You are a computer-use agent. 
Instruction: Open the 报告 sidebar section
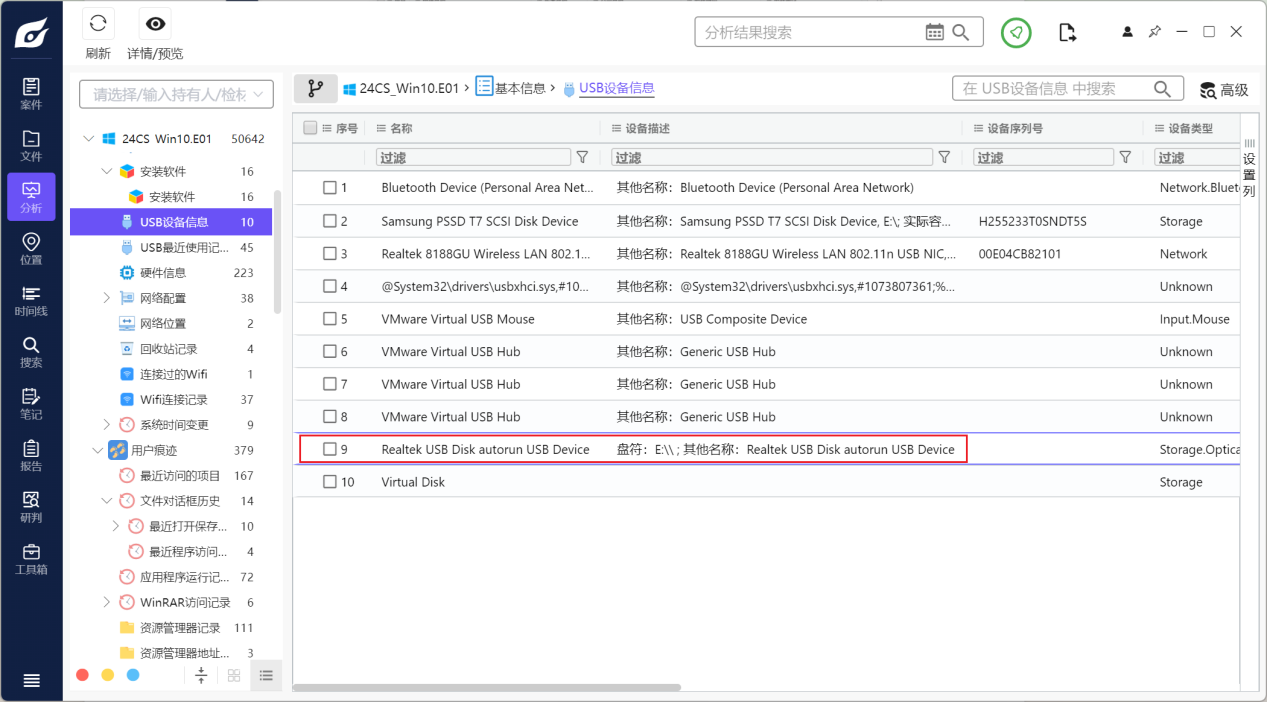(x=31, y=456)
